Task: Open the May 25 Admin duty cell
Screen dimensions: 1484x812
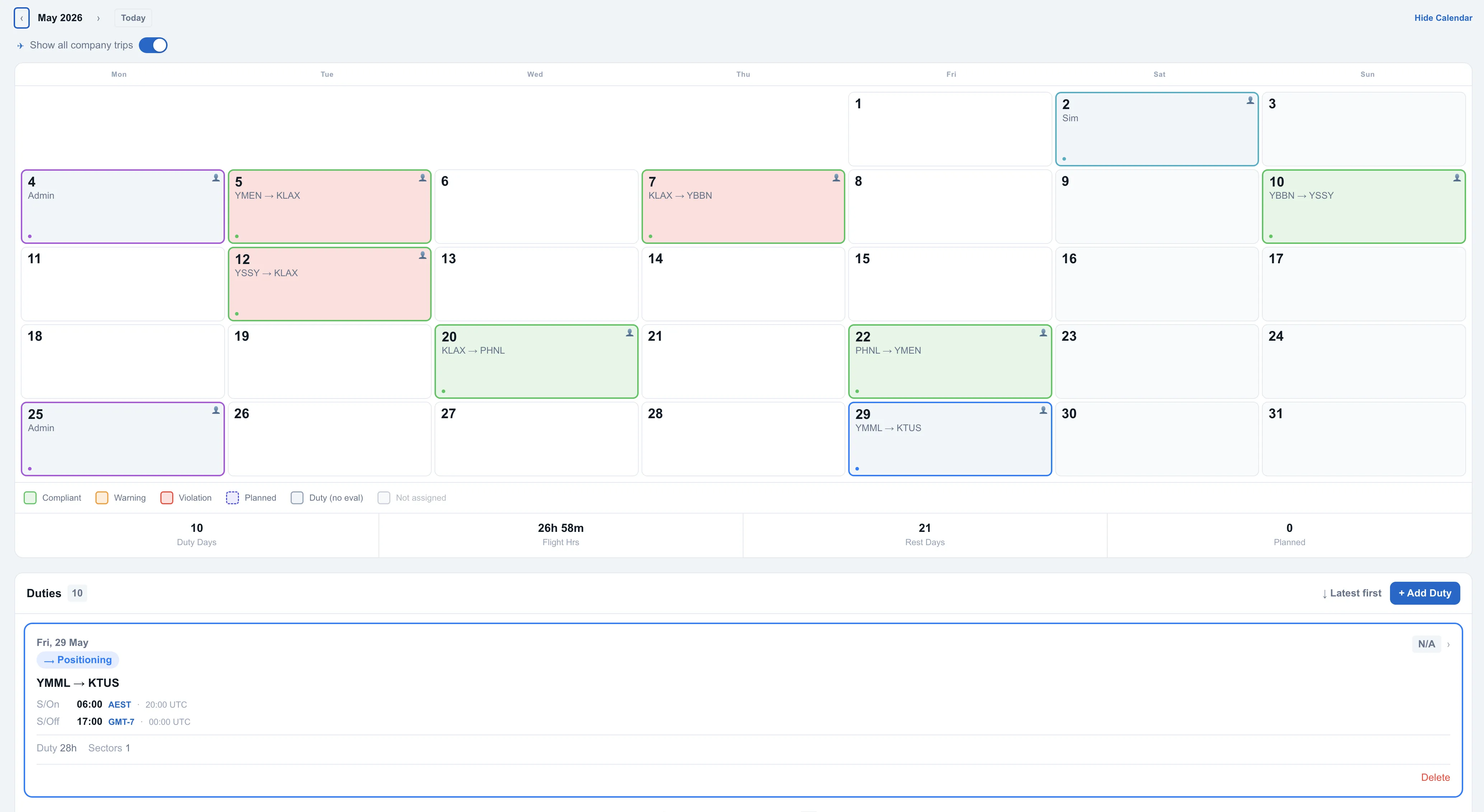Action: [123, 439]
